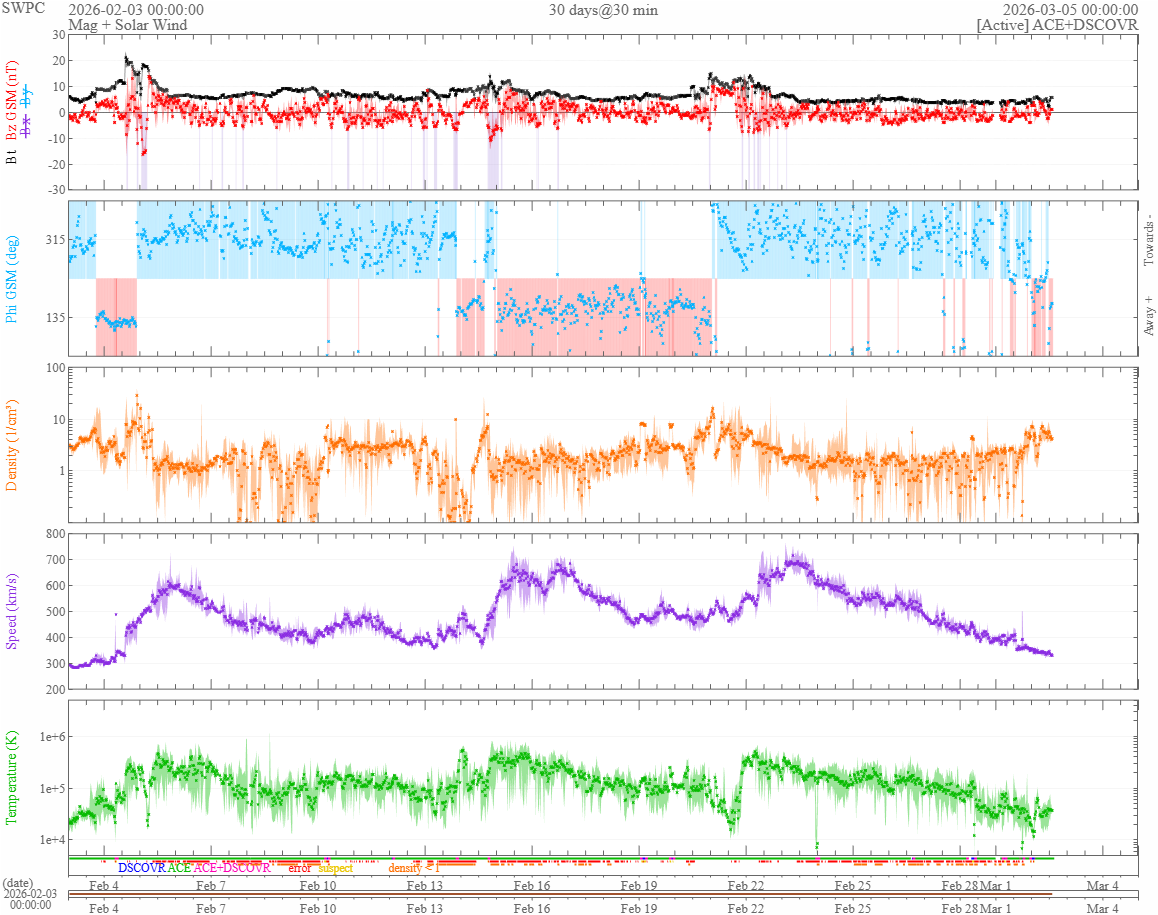This screenshot has height=915, width=1158.
Task: Click the Feb 22 tick on the upper date axis
Action: 746,885
